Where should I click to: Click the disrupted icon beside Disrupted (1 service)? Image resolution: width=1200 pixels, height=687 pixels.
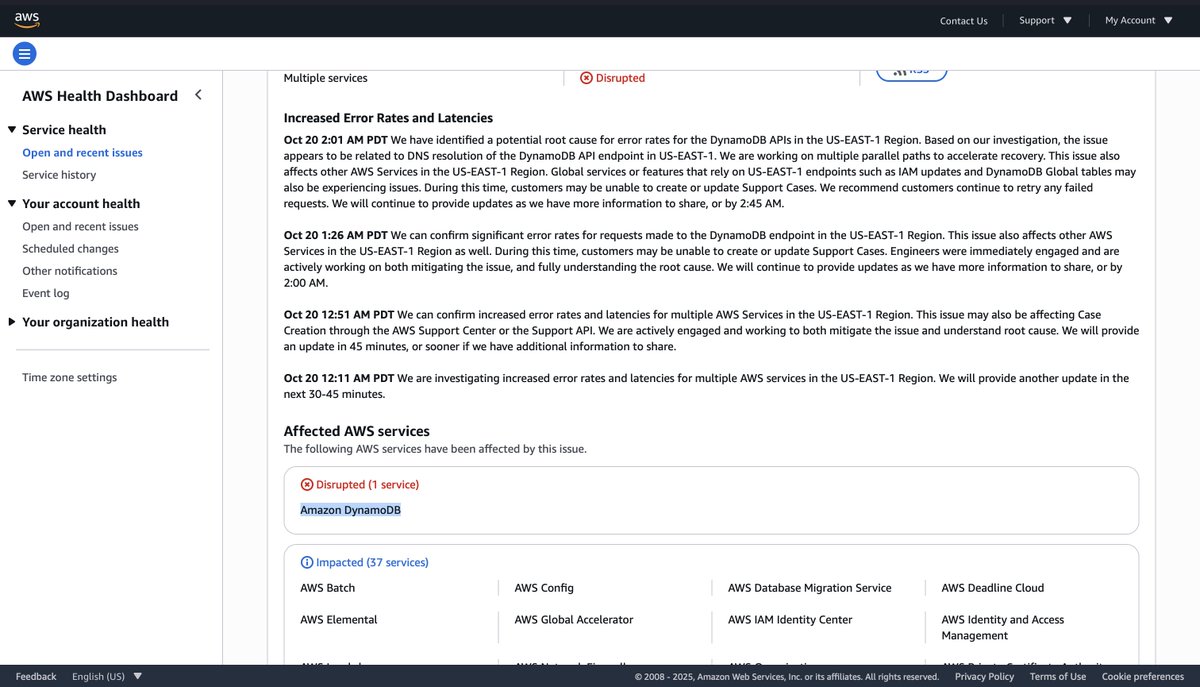307,485
